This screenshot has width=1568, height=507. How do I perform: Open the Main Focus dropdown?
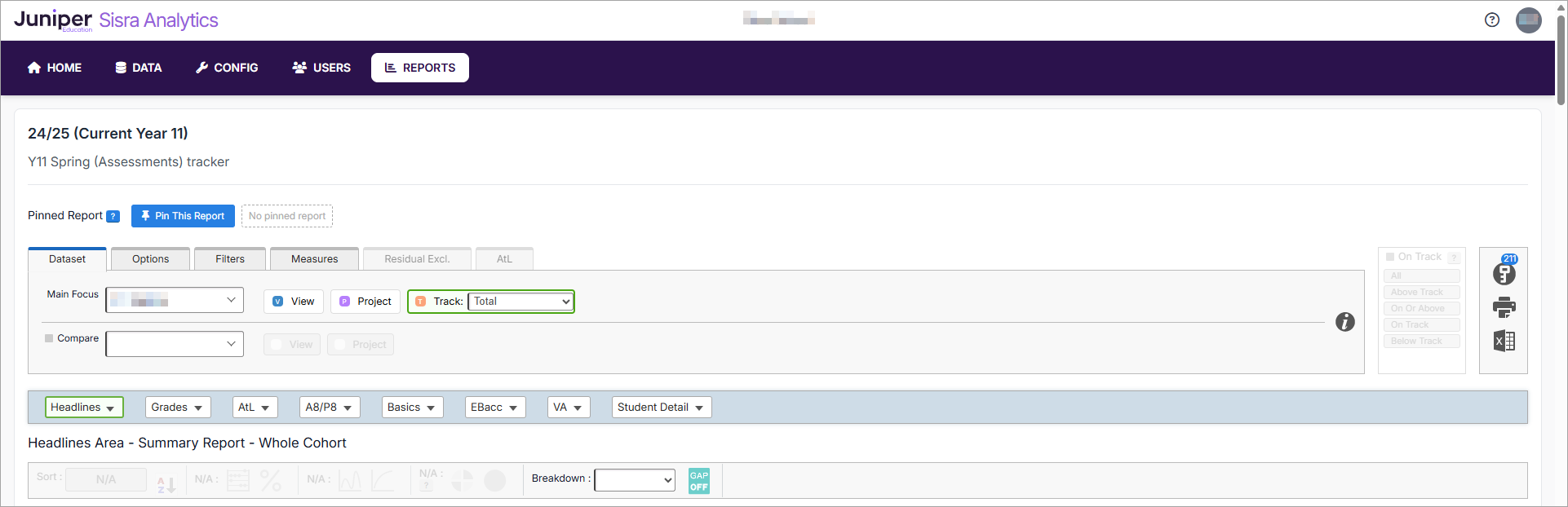175,300
